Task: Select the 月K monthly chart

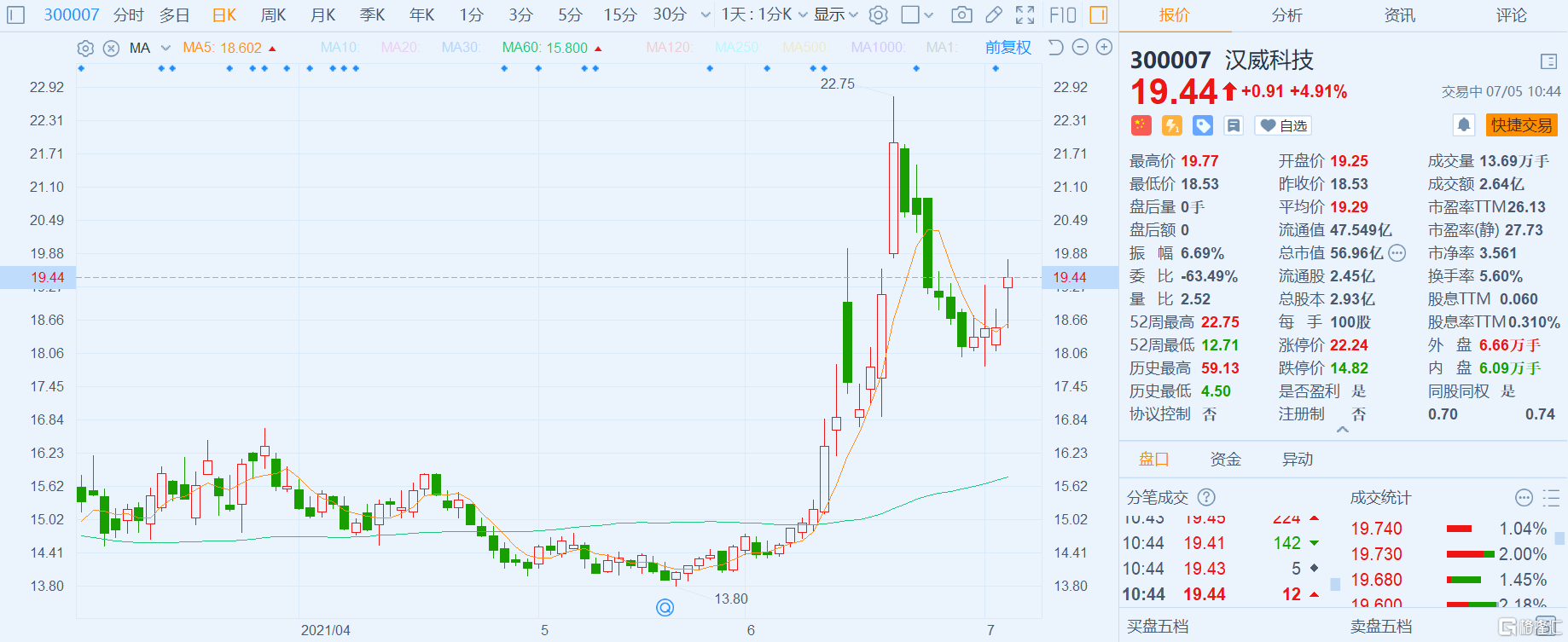Action: click(x=322, y=14)
